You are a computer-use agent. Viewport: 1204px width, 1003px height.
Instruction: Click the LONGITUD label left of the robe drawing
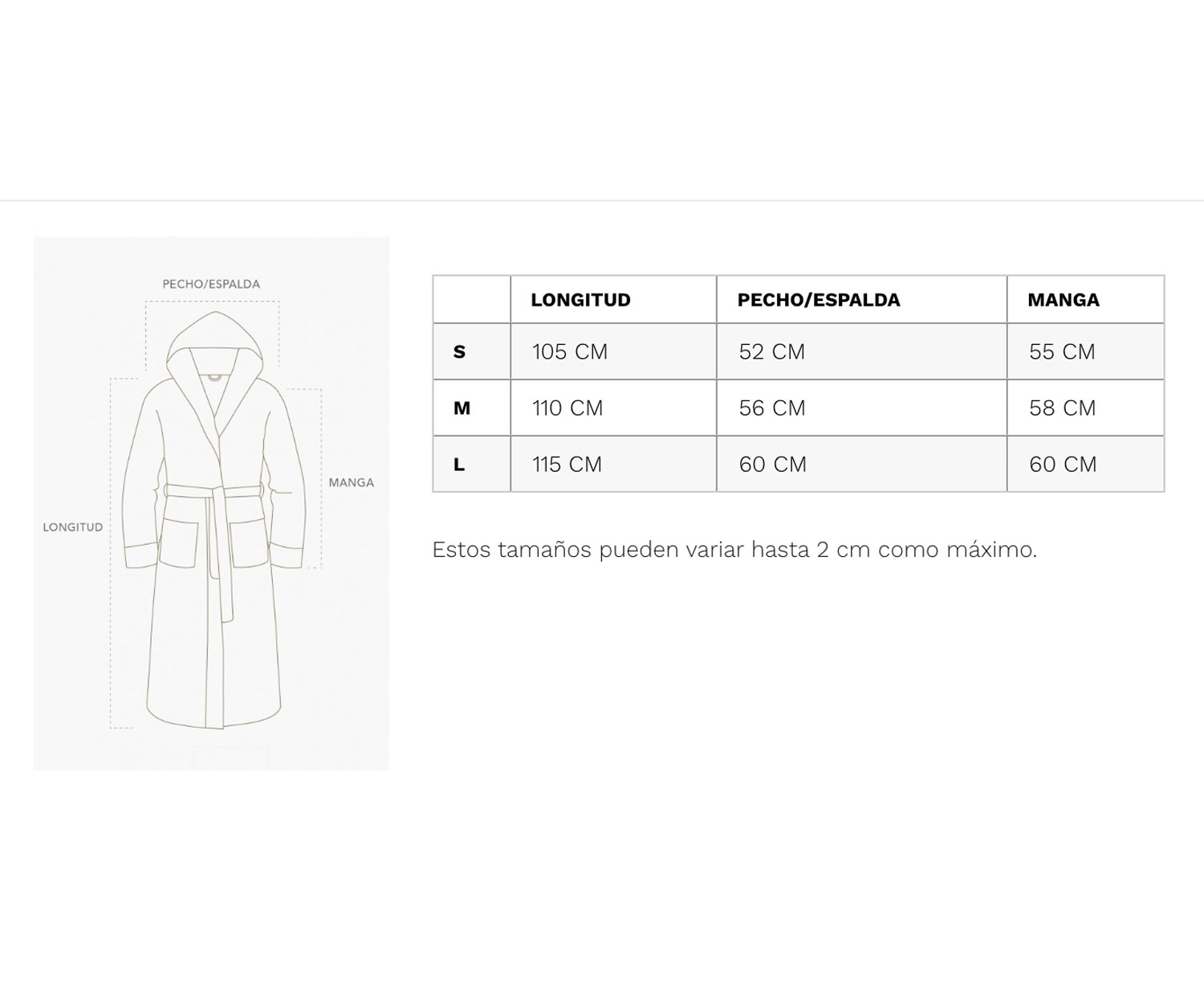click(73, 527)
